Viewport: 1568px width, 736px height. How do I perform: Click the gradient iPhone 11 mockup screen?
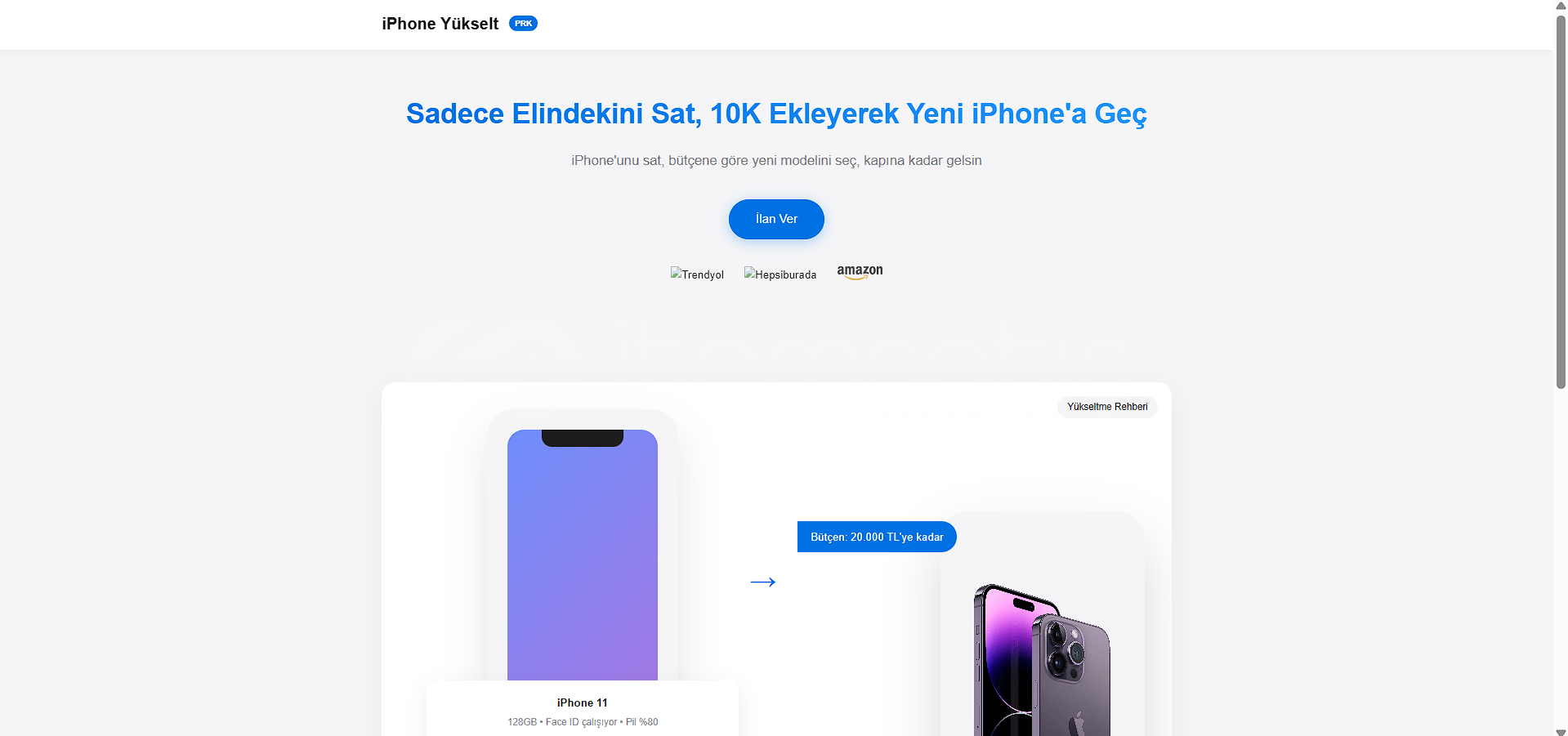[x=583, y=555]
